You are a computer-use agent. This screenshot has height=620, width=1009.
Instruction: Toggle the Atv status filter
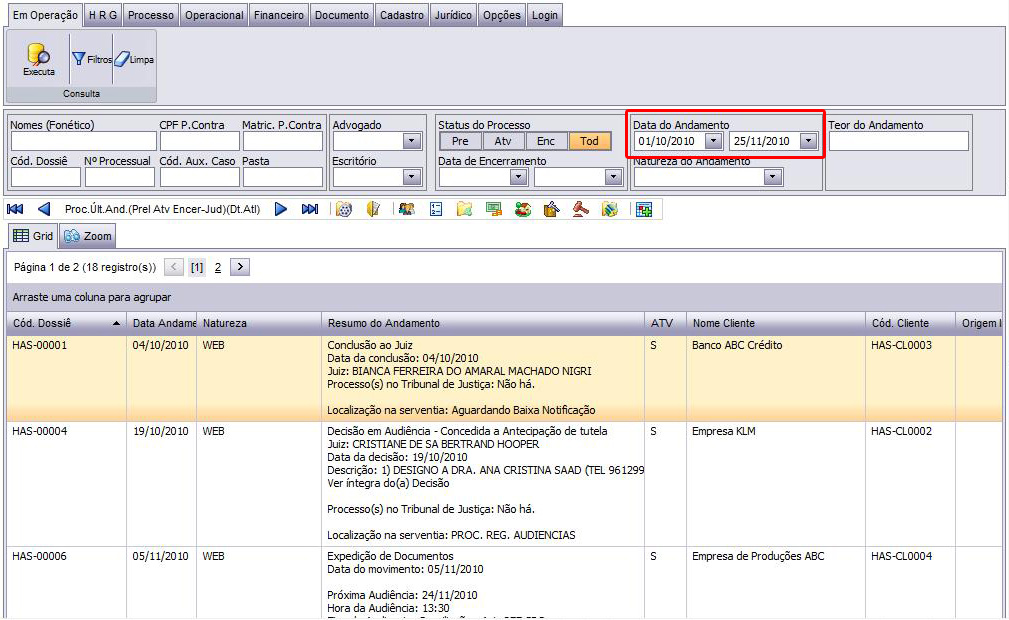pyautogui.click(x=503, y=141)
